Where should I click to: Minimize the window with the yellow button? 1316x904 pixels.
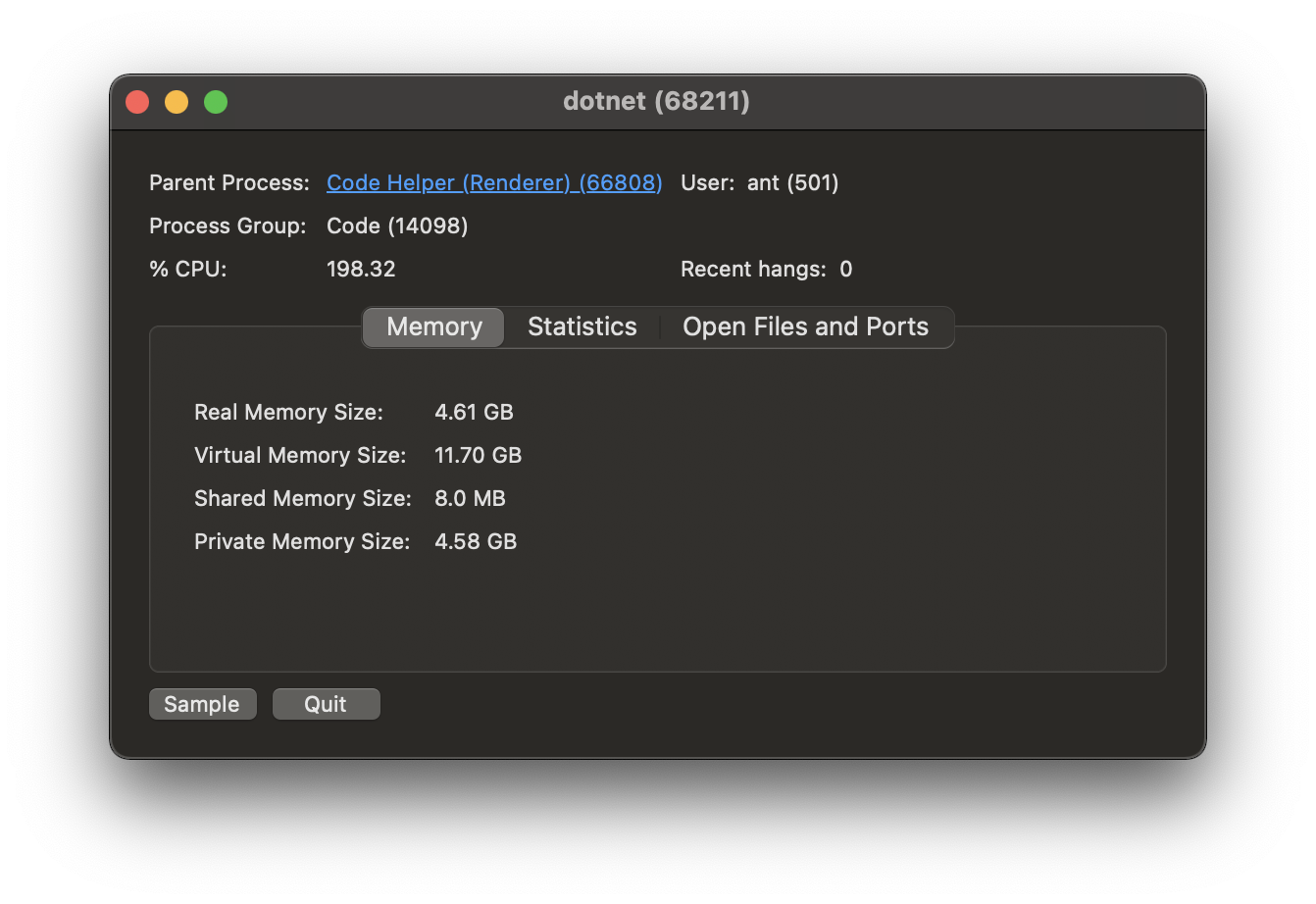[x=177, y=102]
